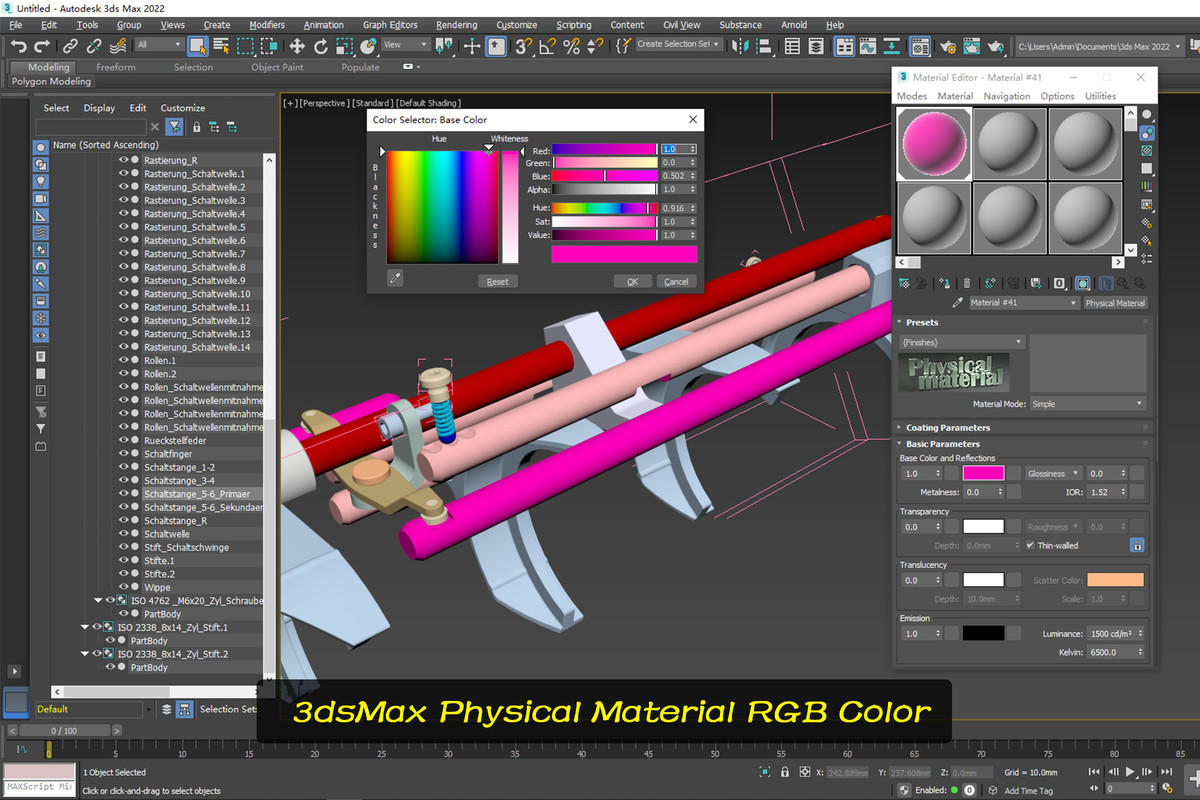Click the Redo arrow icon
The width and height of the screenshot is (1200, 800).
[43, 45]
